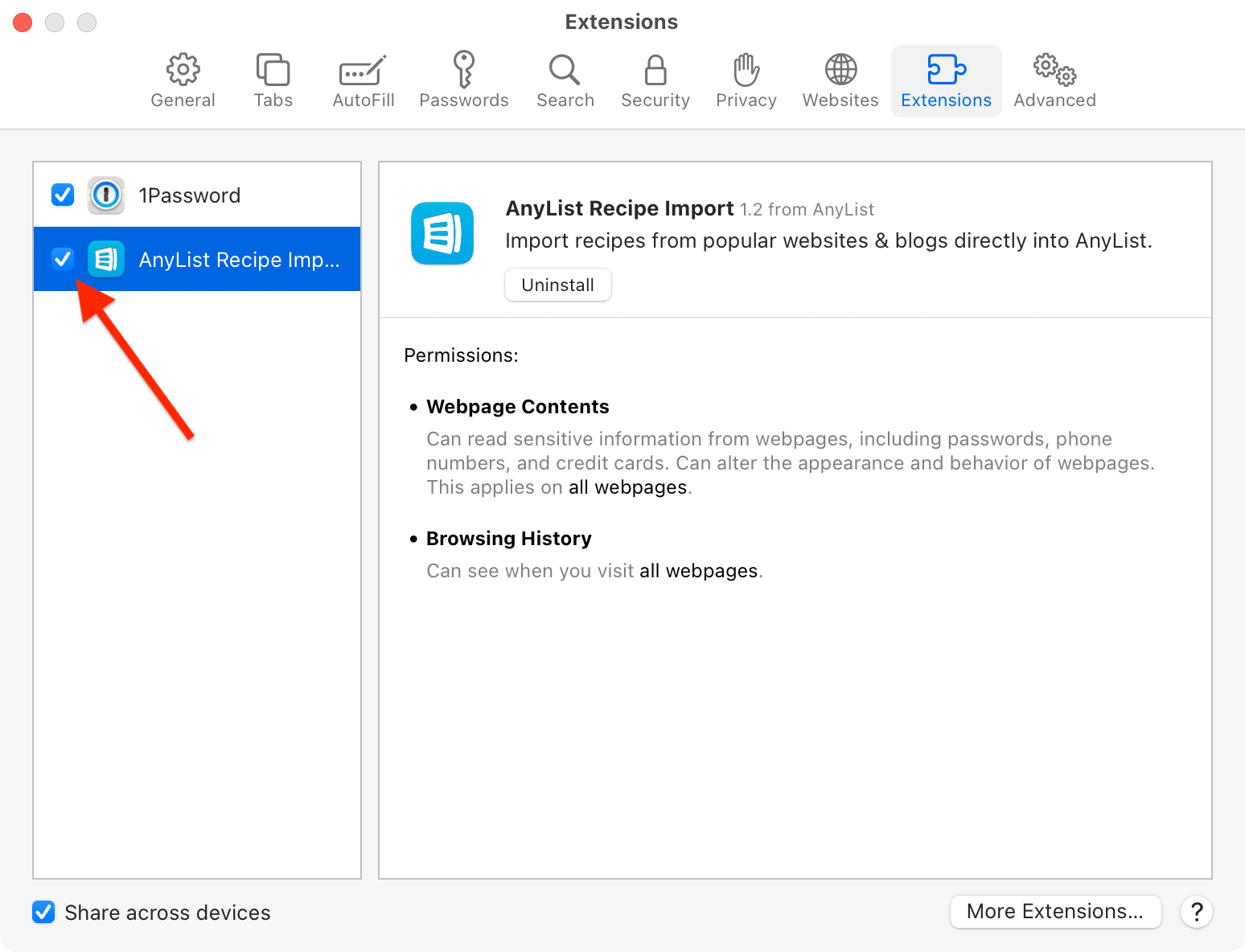Uncheck the AnyList Recipe Import extension
The width and height of the screenshot is (1245, 952).
click(x=63, y=259)
